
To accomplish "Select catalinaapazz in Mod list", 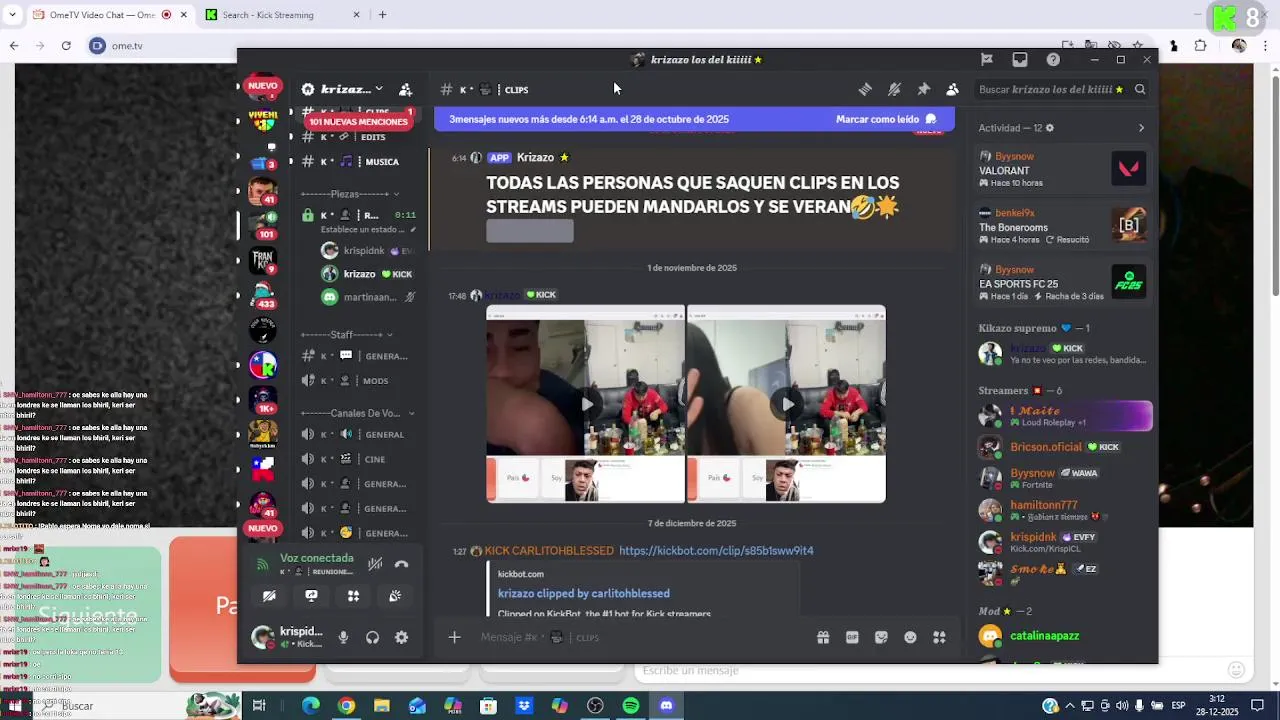I will [x=1064, y=636].
